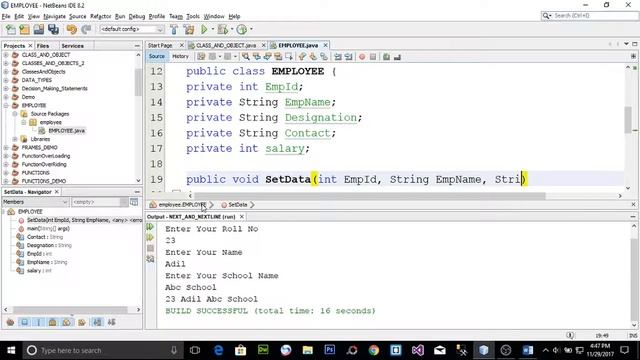This screenshot has width=640, height=360.
Task: Click the Build Project hammer icon
Action: (x=174, y=29)
